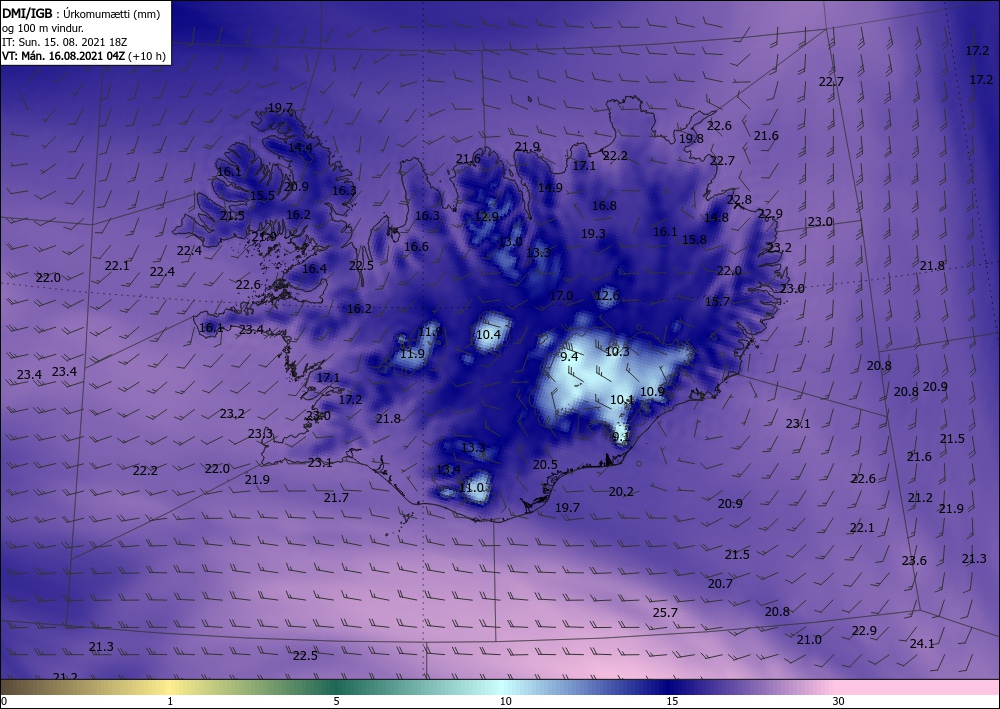The height and width of the screenshot is (709, 1000).
Task: Click the 20.7 value southeast of Iceland
Action: click(720, 583)
